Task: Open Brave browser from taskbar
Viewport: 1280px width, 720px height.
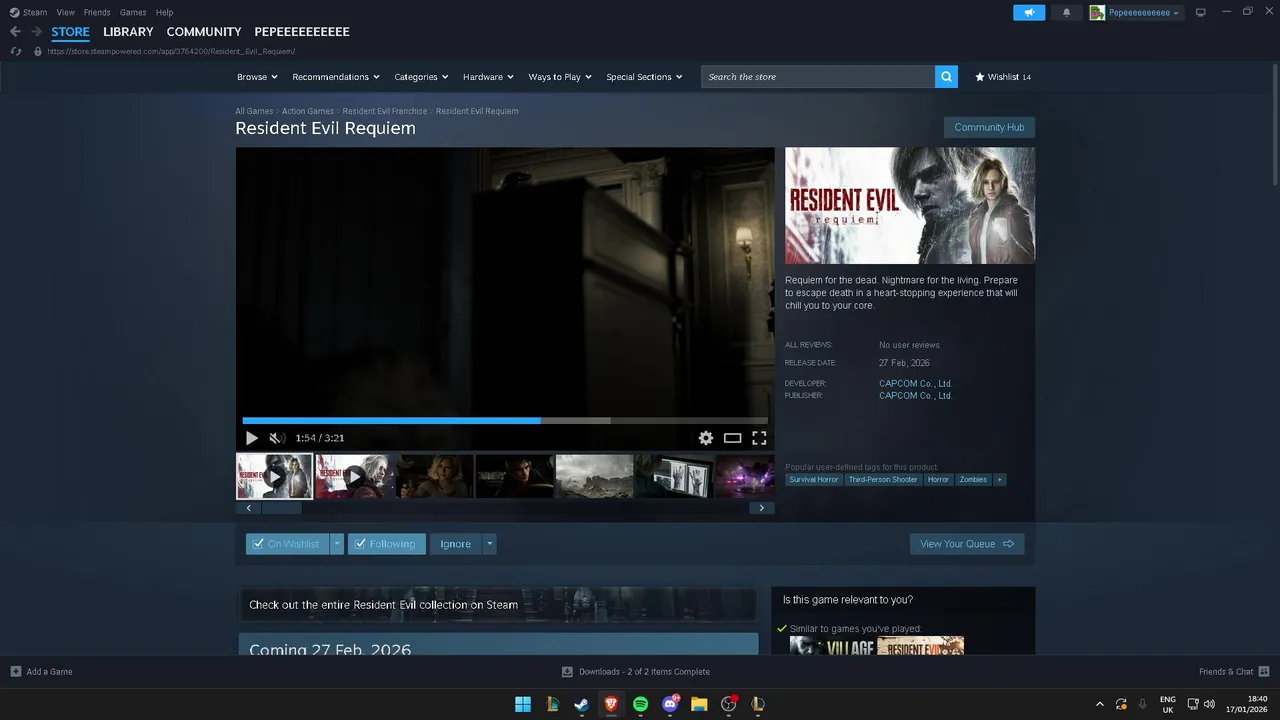Action: pos(611,704)
